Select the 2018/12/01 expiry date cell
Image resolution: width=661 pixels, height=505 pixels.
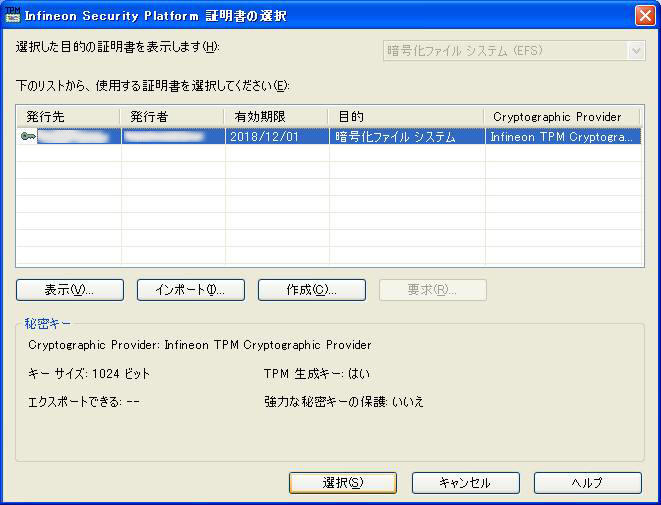tap(277, 137)
